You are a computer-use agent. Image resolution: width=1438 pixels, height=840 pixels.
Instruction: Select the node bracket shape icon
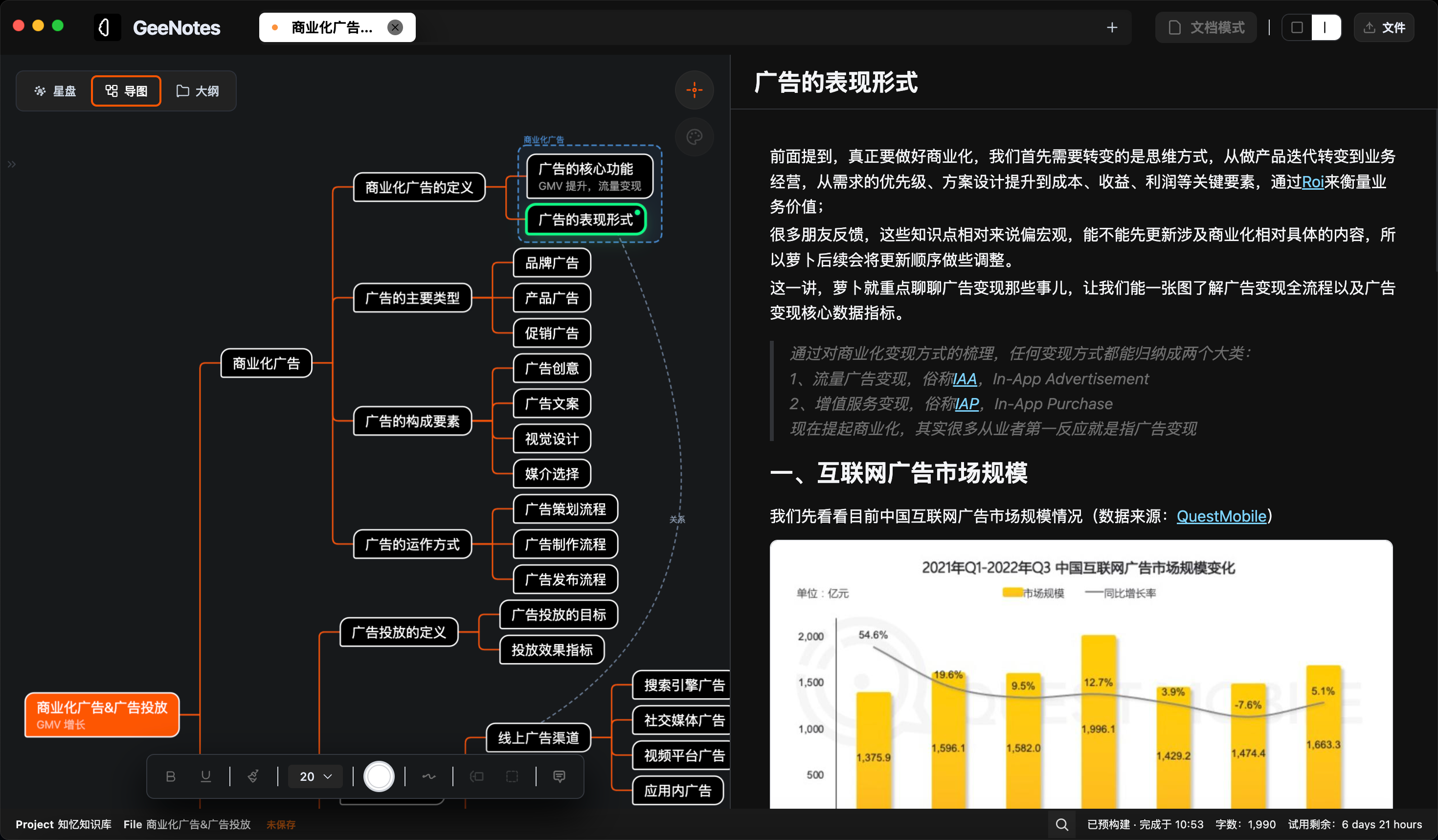tap(476, 776)
